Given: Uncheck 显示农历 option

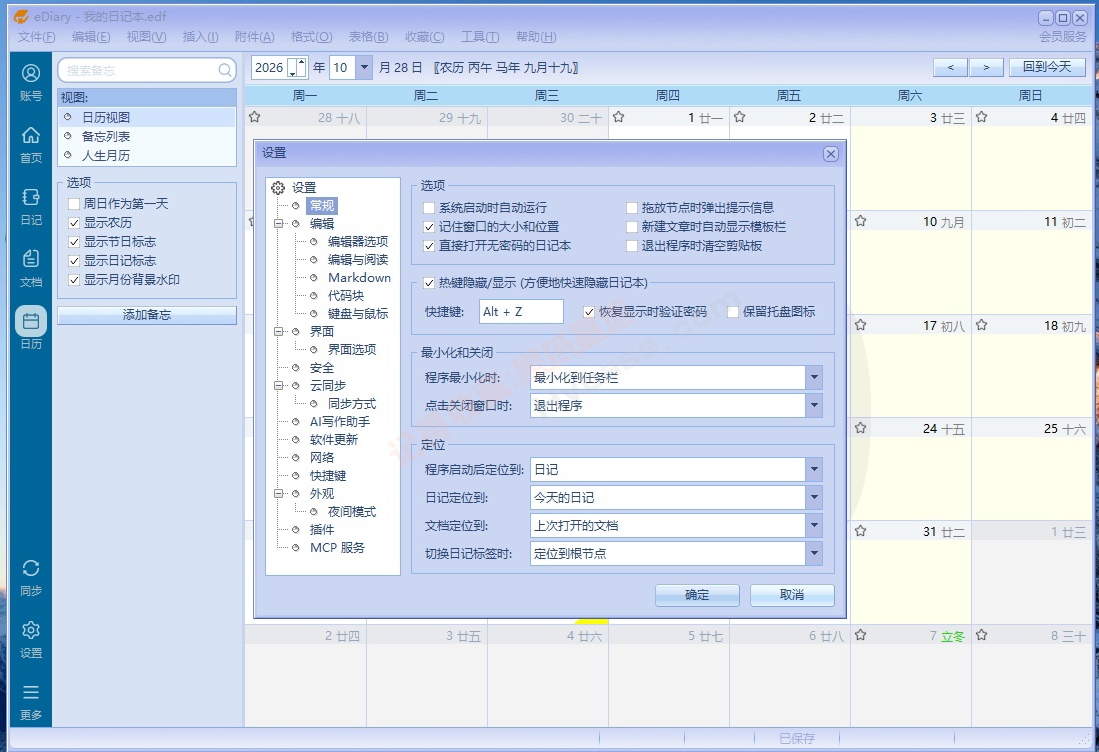Looking at the screenshot, I should (74, 223).
